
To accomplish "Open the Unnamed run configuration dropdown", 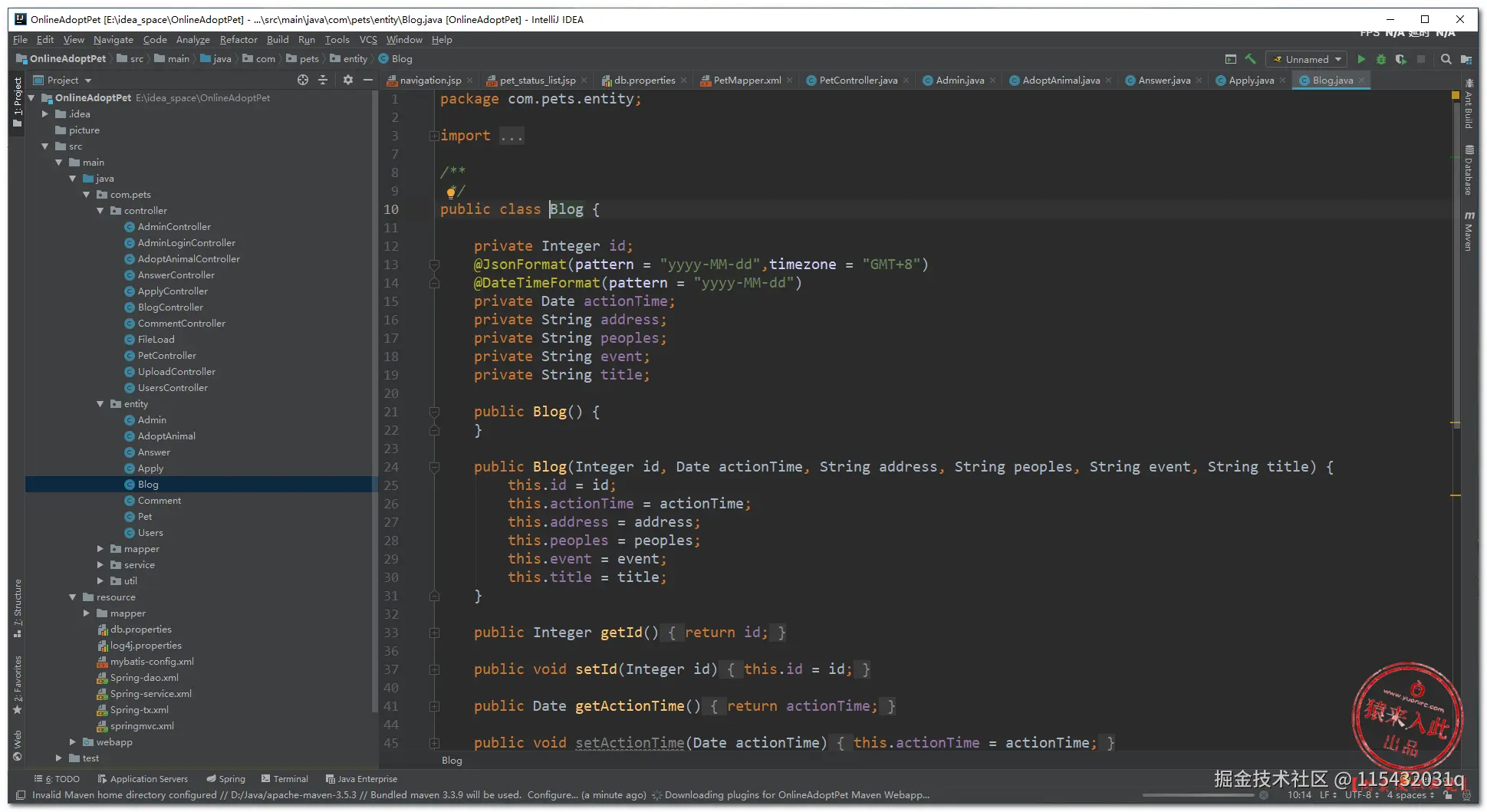I will click(1308, 59).
